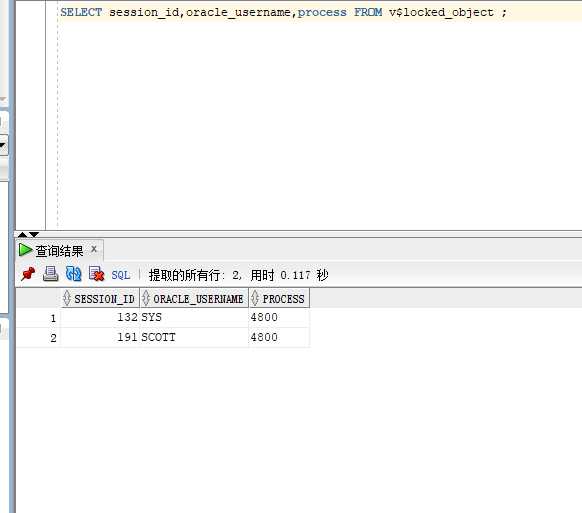Click the FROM keyword in the SQL editor
The width and height of the screenshot is (582, 513).
[x=368, y=12]
